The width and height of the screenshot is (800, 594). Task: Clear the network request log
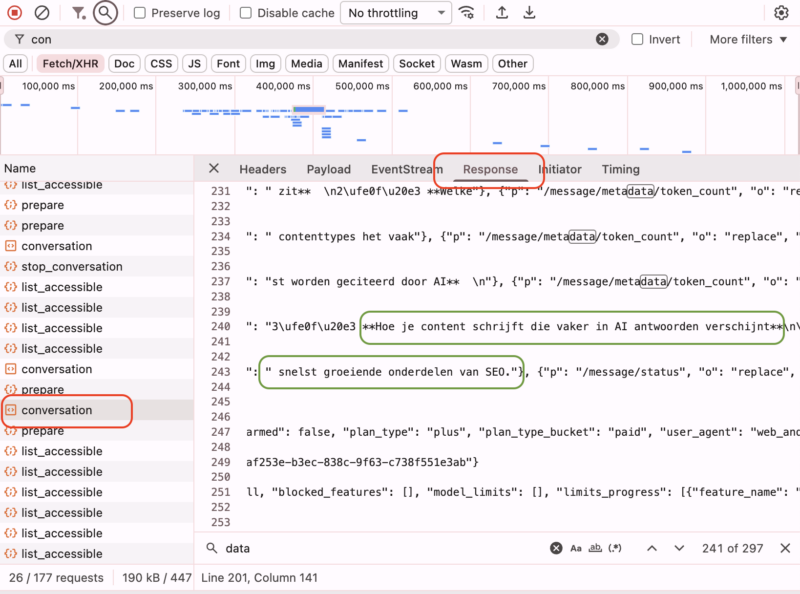pos(41,13)
